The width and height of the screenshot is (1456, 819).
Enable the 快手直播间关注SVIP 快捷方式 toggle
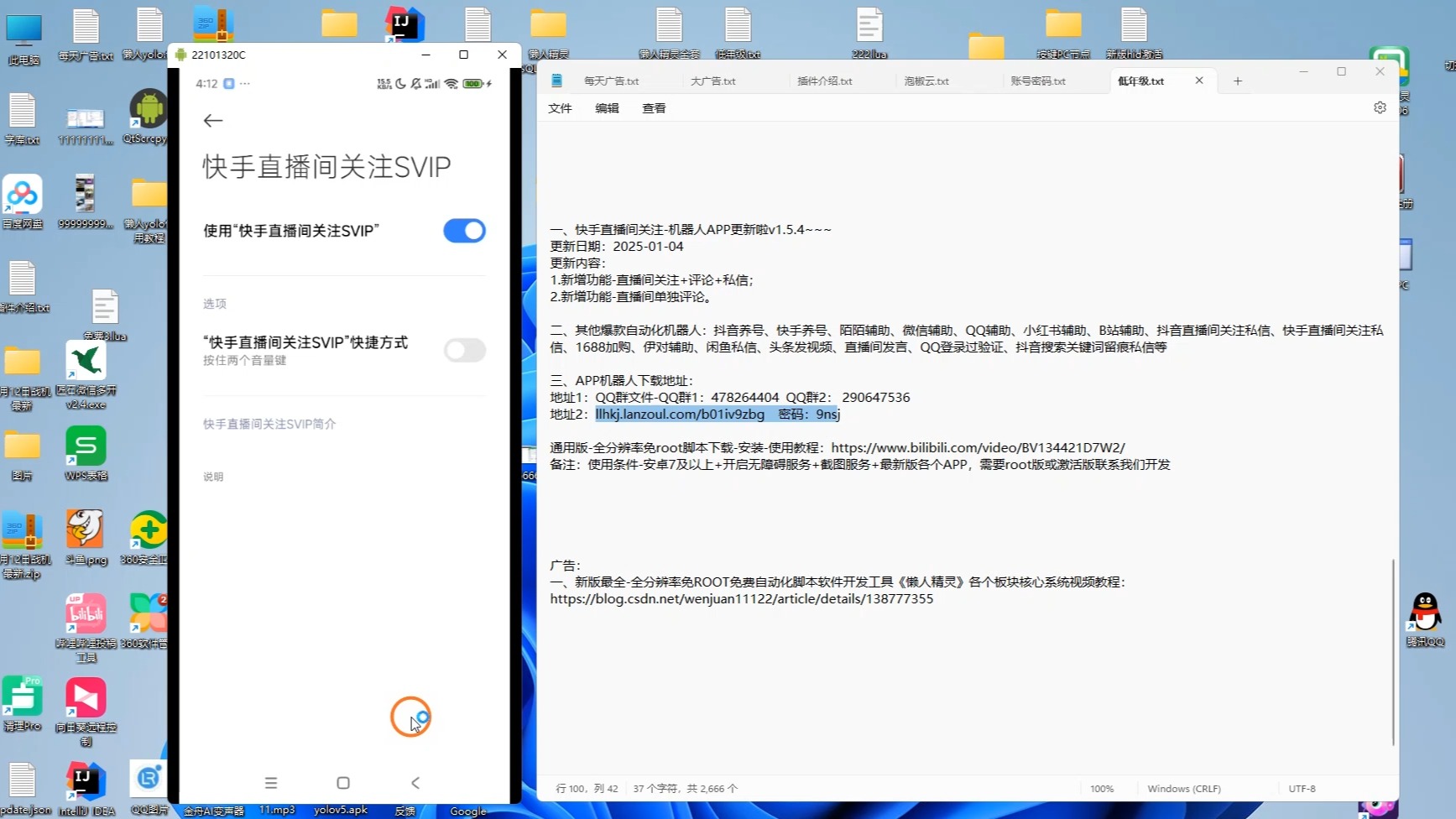pos(464,350)
